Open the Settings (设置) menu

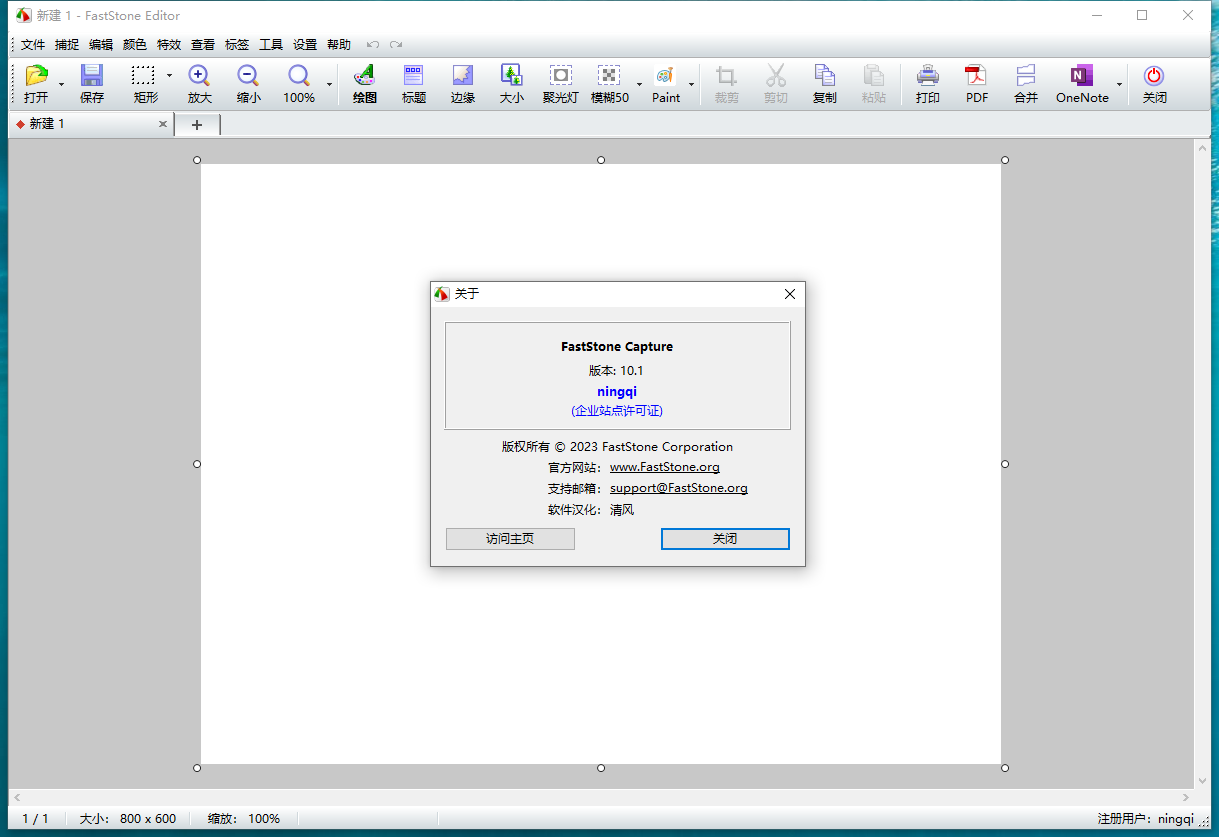point(305,45)
